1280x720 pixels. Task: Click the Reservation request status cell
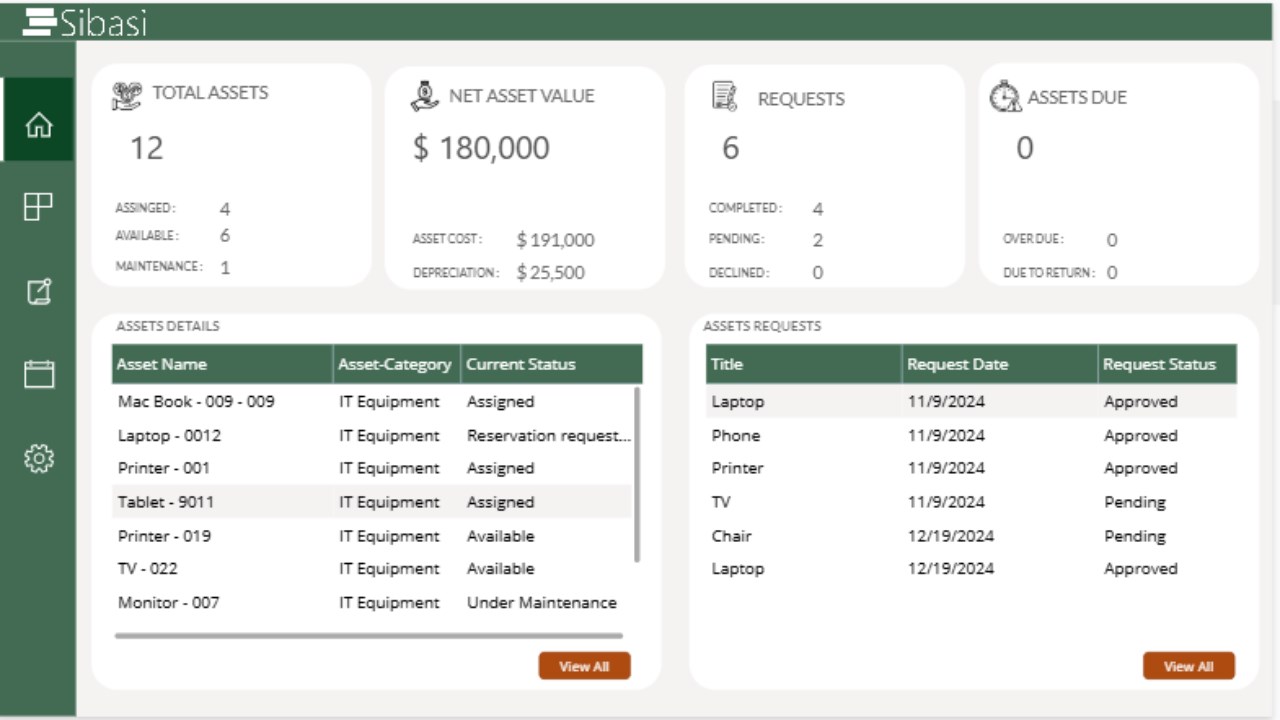click(x=549, y=436)
